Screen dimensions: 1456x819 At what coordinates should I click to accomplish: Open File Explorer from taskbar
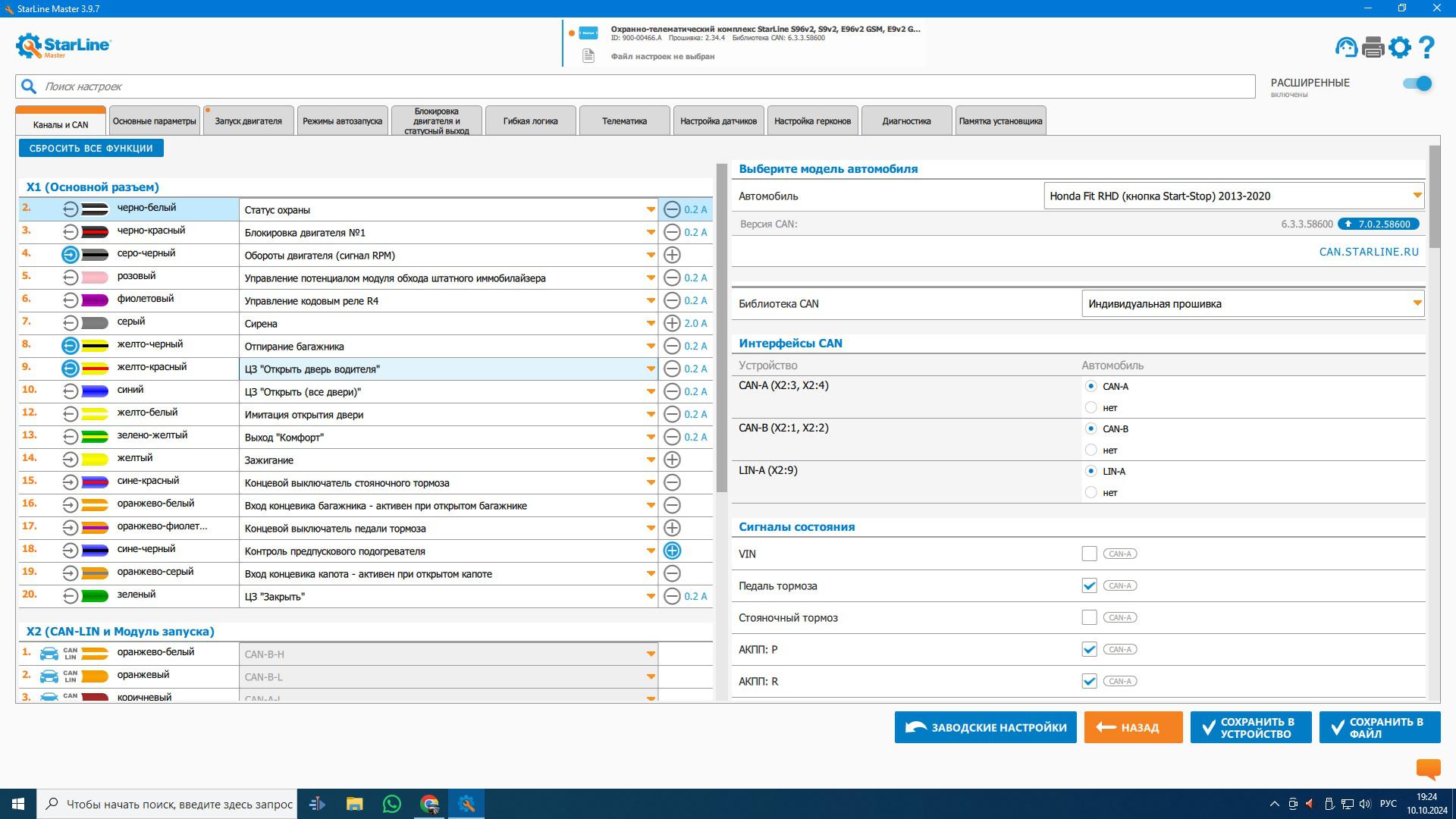[x=354, y=804]
